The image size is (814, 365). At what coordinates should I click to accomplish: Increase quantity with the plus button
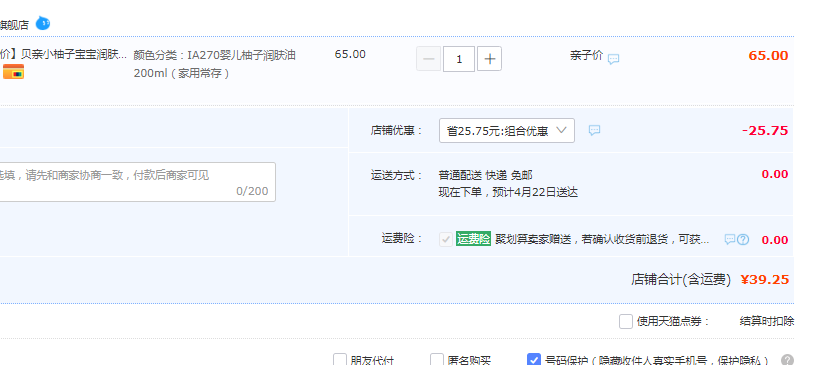(490, 59)
